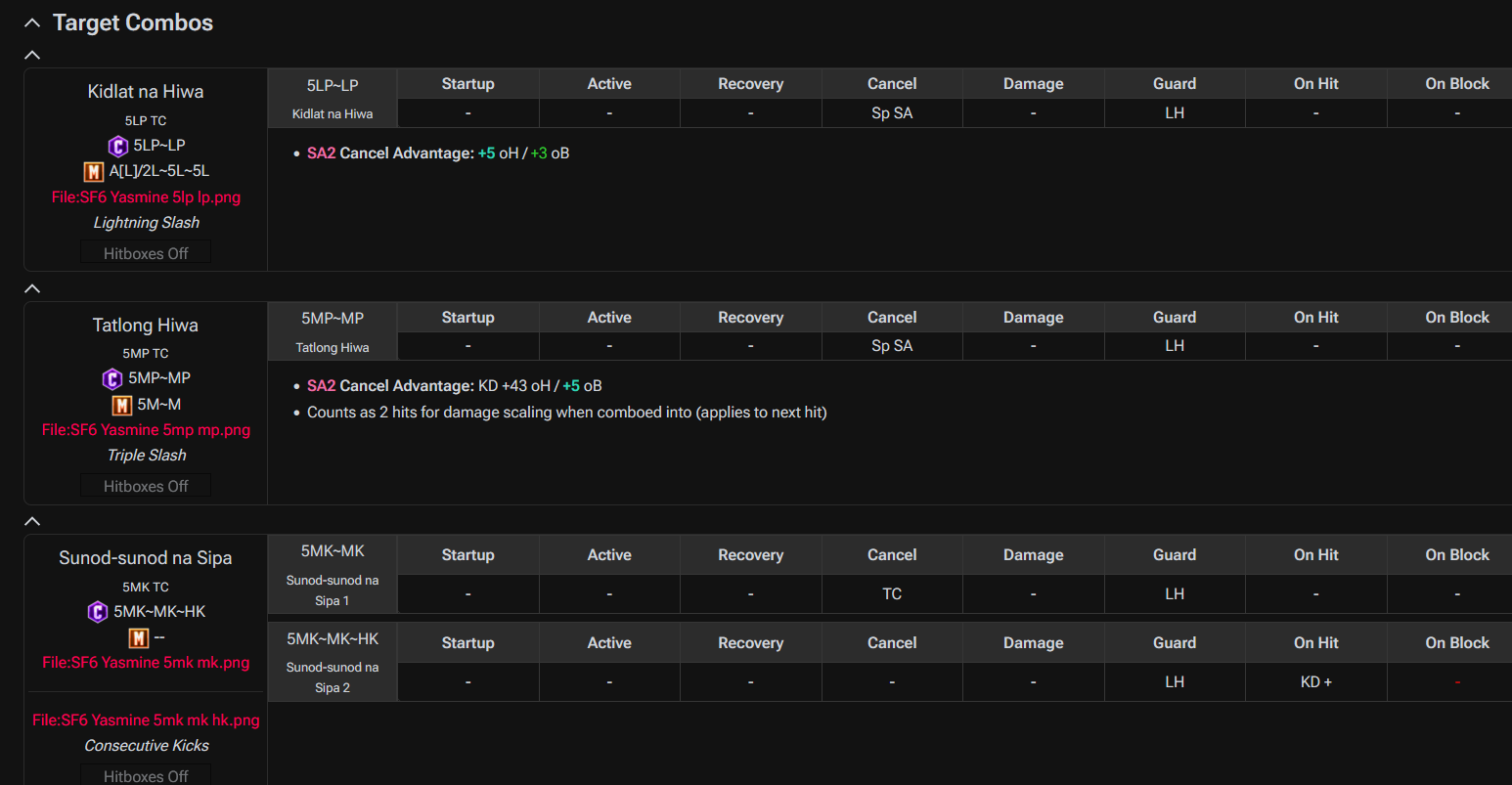Screen dimensions: 1512x785
Task: Collapse the Kidlat na Hiwa move block
Action: [32, 55]
